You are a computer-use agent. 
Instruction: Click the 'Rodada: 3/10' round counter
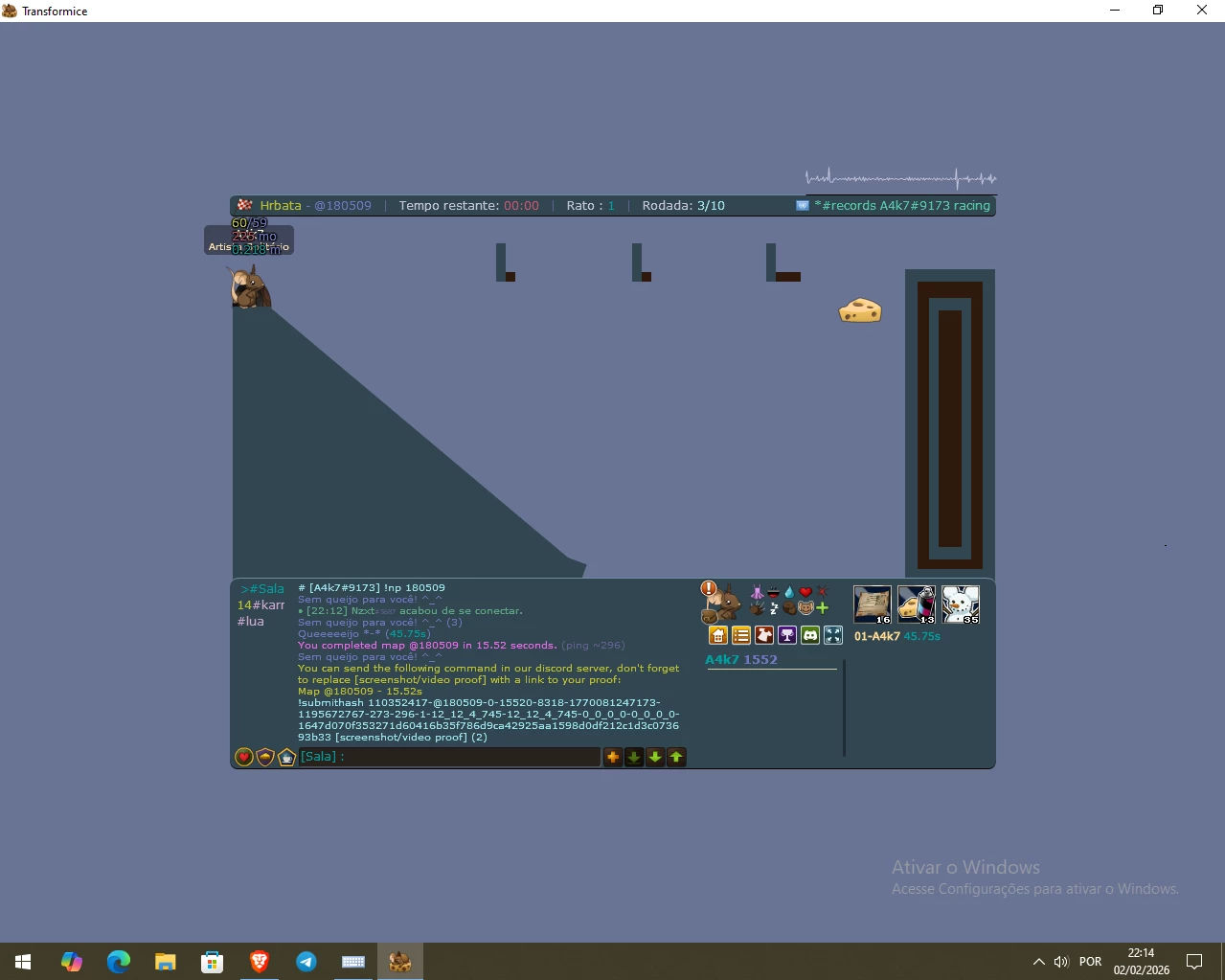click(x=684, y=206)
